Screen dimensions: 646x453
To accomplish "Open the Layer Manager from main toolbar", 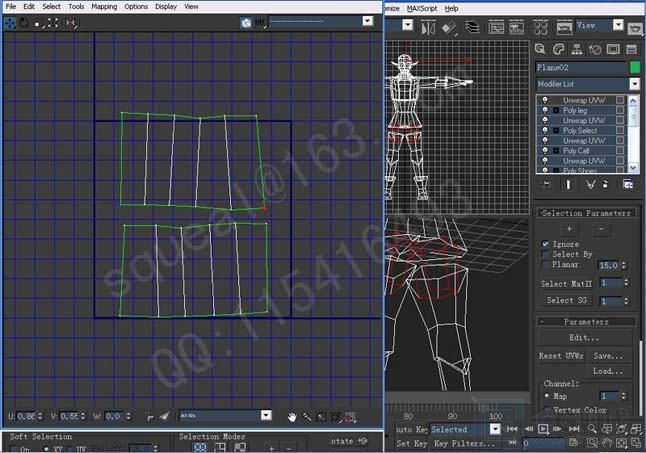I will [472, 28].
